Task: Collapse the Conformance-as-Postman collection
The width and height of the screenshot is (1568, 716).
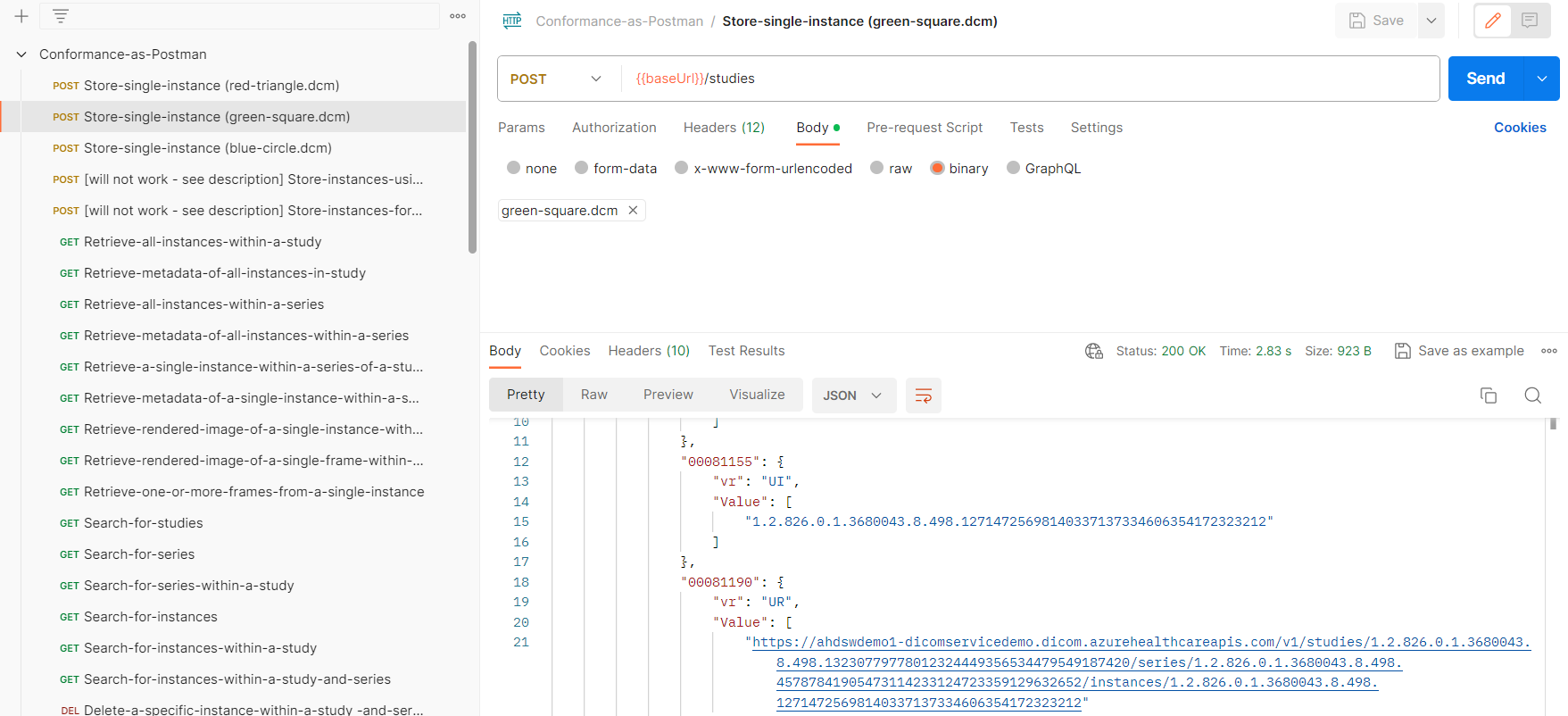Action: [21, 54]
